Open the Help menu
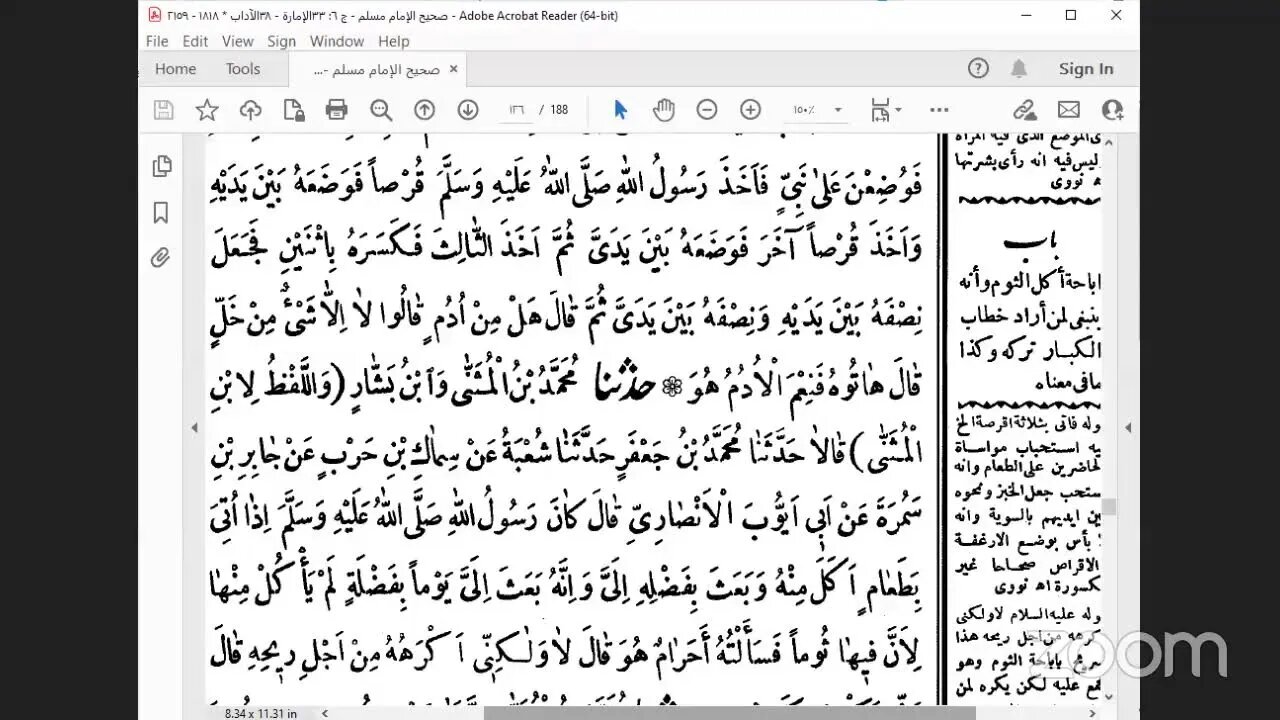 [393, 41]
